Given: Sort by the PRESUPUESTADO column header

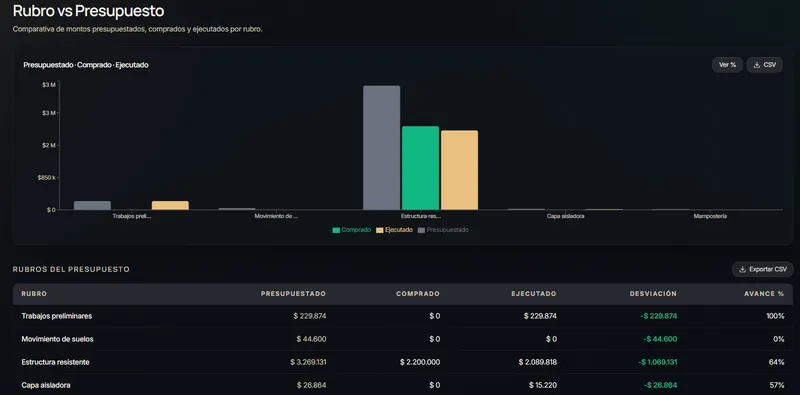Looking at the screenshot, I should [293, 294].
